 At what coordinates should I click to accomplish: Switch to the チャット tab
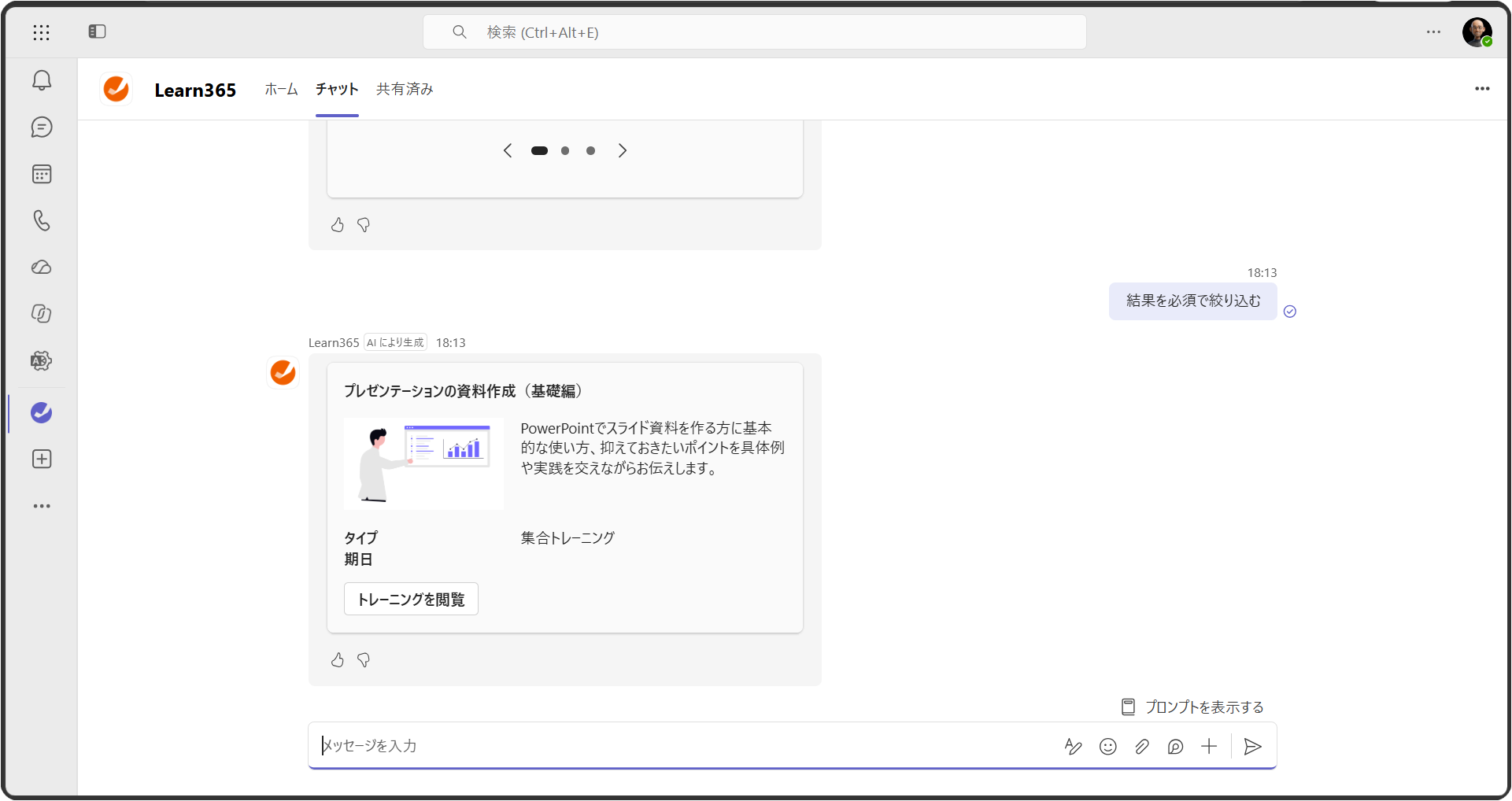337,89
